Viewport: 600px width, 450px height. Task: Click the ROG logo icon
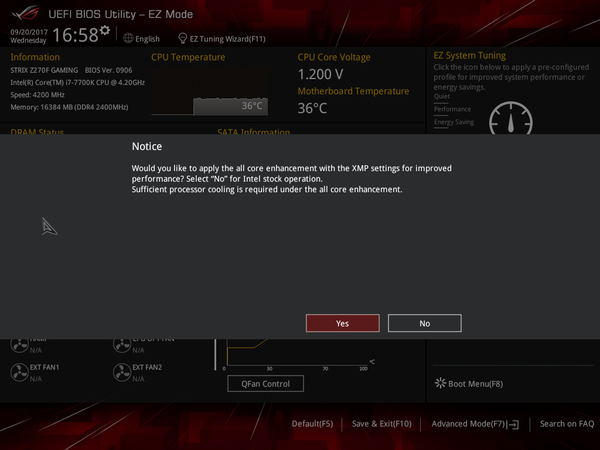(x=25, y=13)
